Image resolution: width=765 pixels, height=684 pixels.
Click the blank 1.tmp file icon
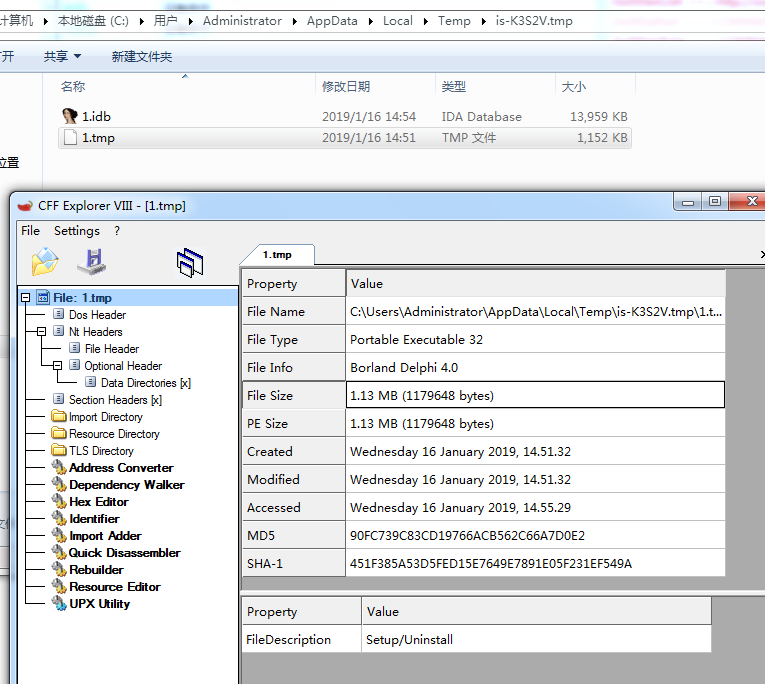[x=70, y=138]
